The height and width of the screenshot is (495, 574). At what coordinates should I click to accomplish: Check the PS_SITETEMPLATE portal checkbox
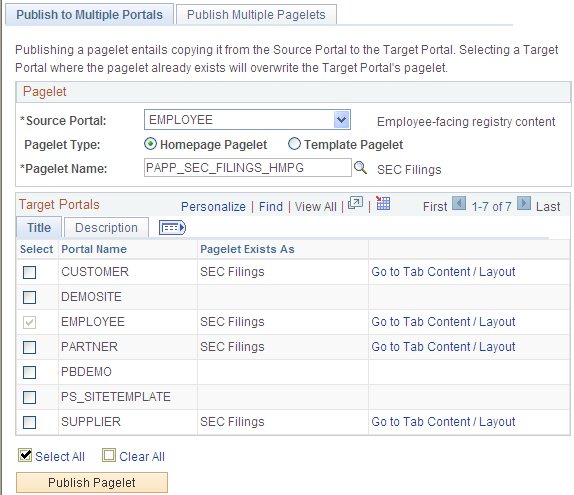point(29,397)
